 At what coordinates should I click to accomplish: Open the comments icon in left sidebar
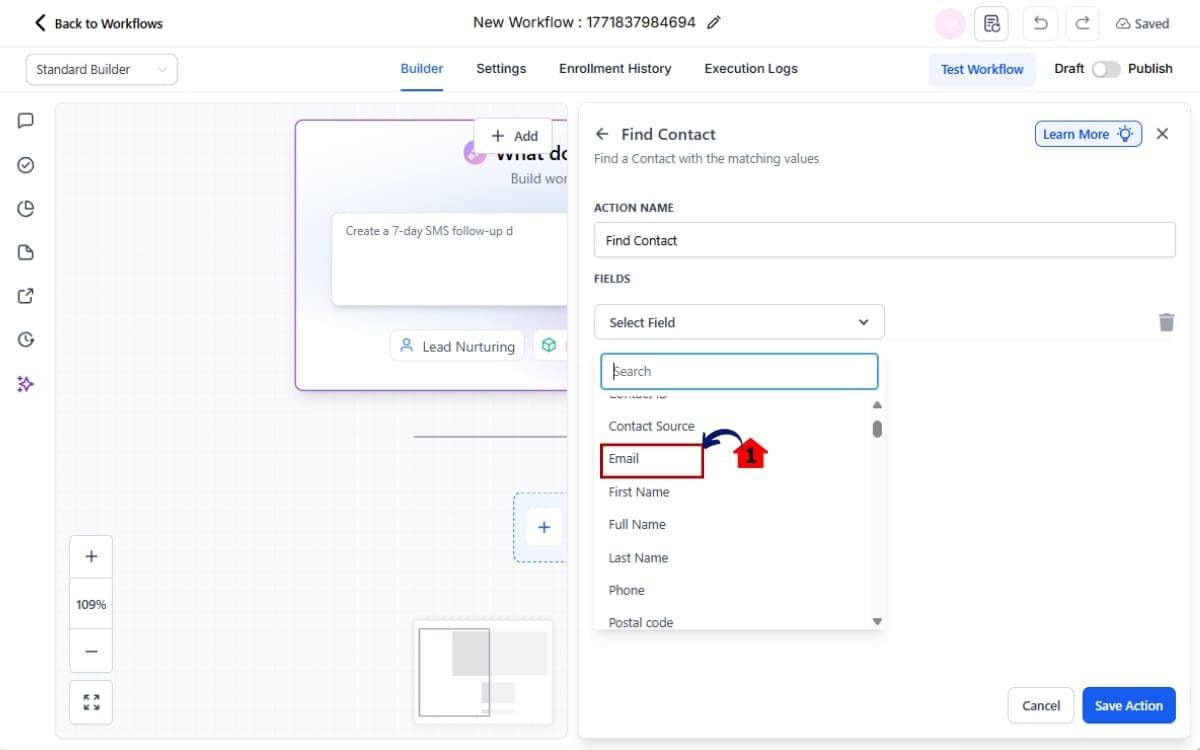[26, 121]
